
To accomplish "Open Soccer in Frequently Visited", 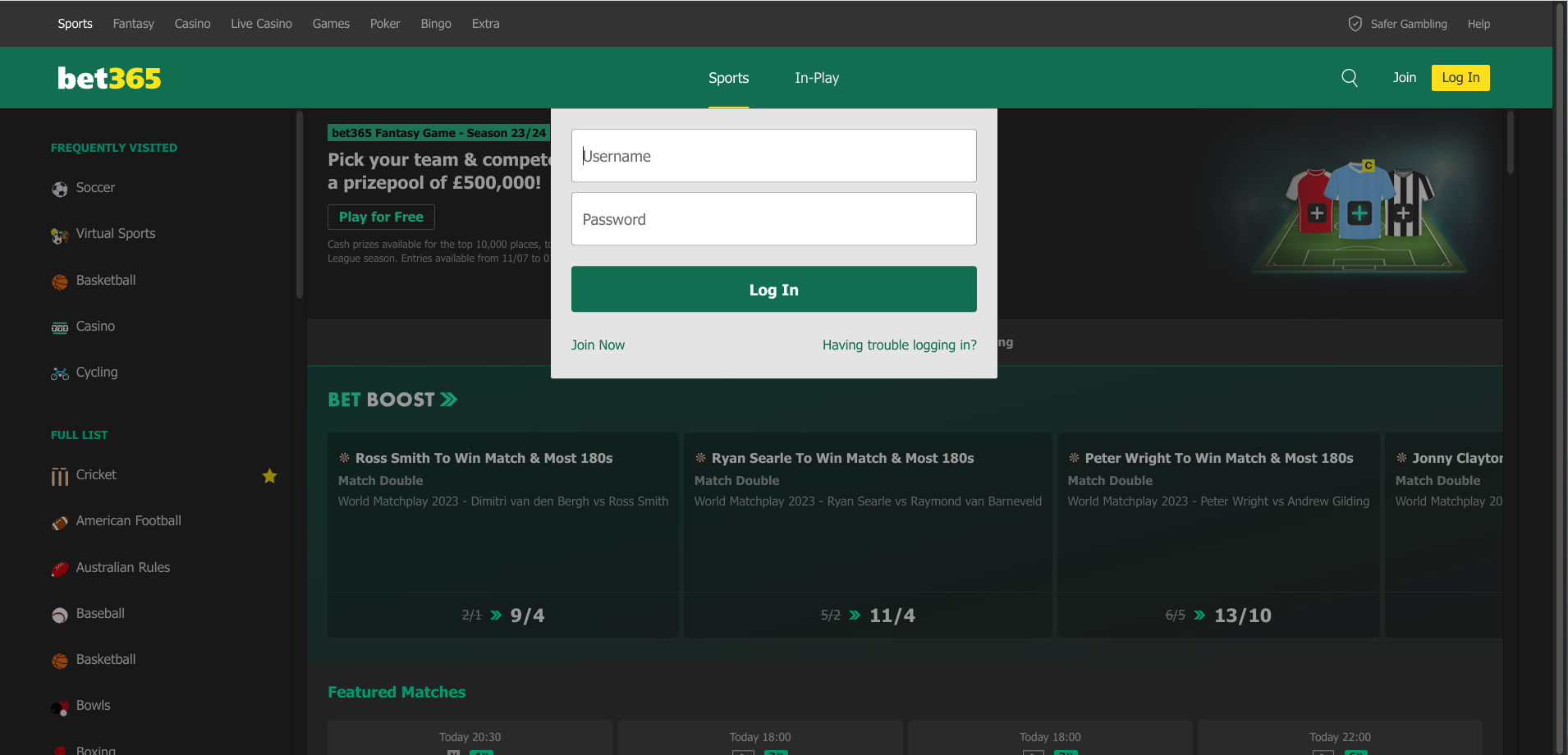I will click(x=95, y=188).
